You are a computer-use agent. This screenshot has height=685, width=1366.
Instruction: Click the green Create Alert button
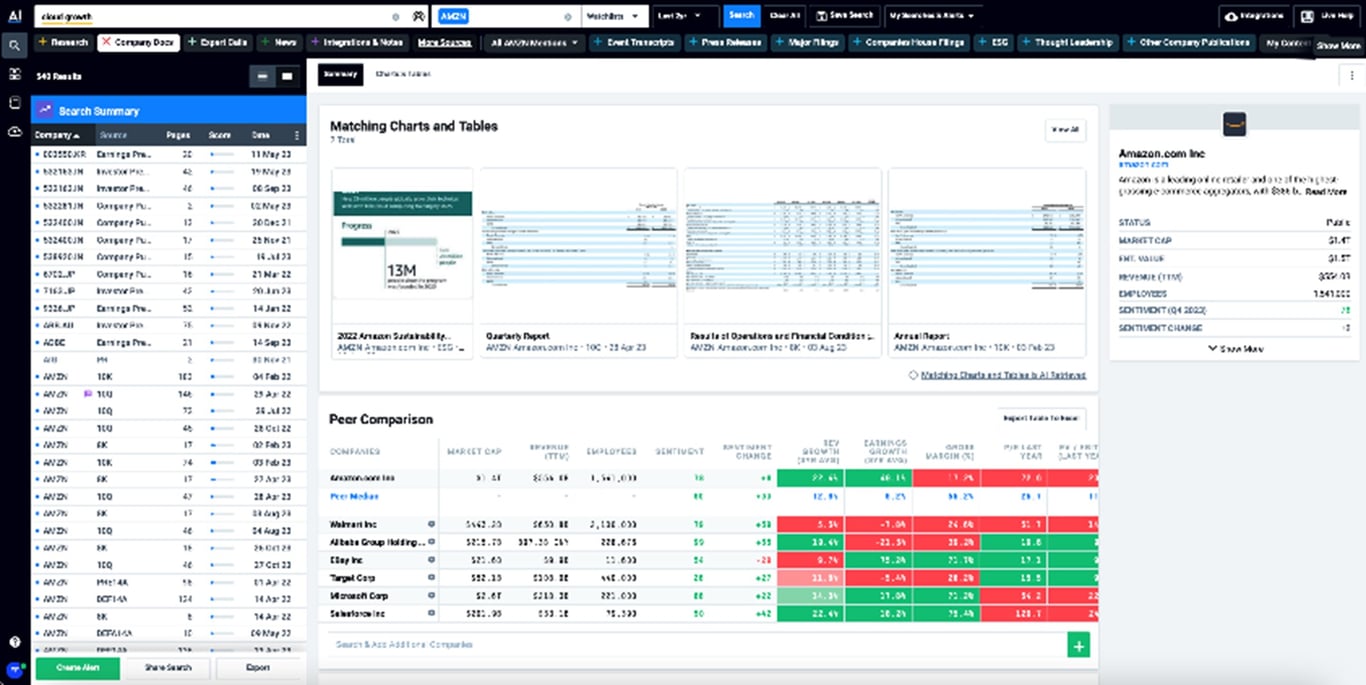[x=77, y=668]
